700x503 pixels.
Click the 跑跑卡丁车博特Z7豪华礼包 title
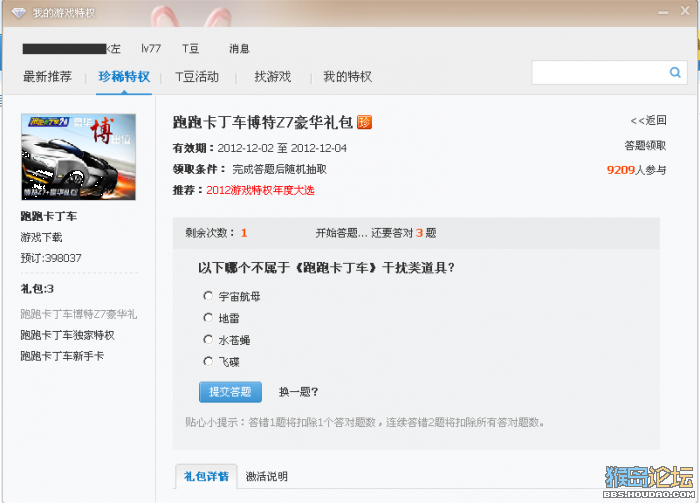click(263, 122)
